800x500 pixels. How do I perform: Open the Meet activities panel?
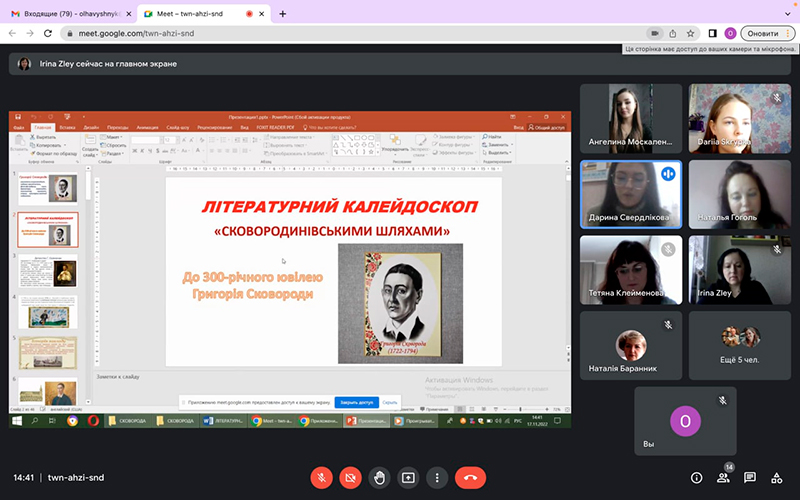(x=777, y=478)
